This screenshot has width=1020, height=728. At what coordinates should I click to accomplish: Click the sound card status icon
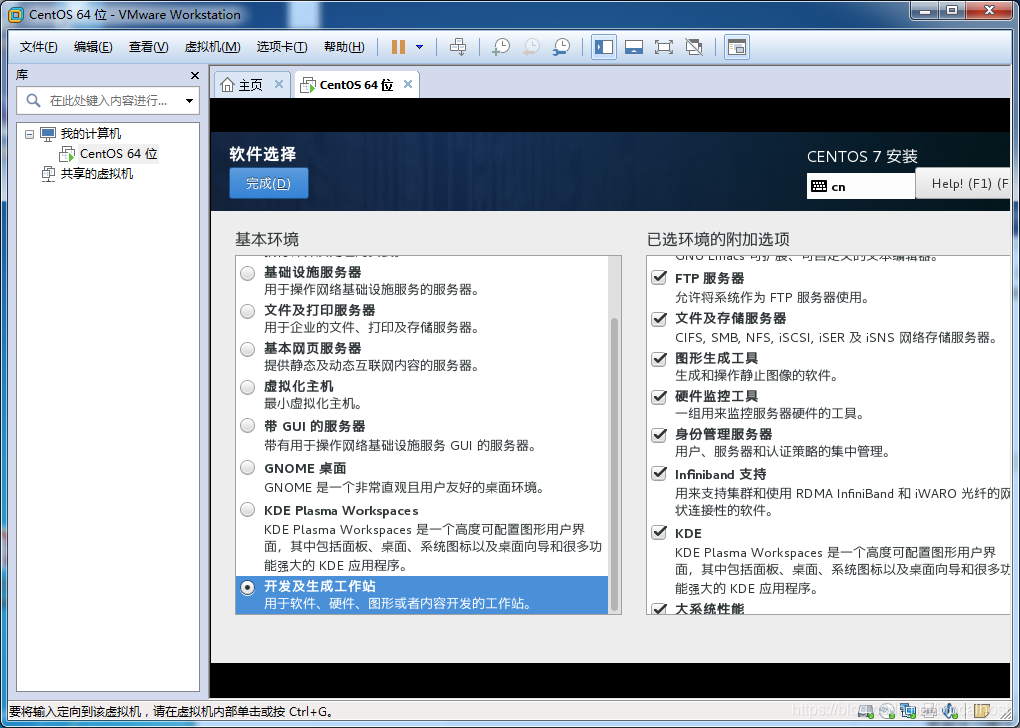[x=950, y=710]
